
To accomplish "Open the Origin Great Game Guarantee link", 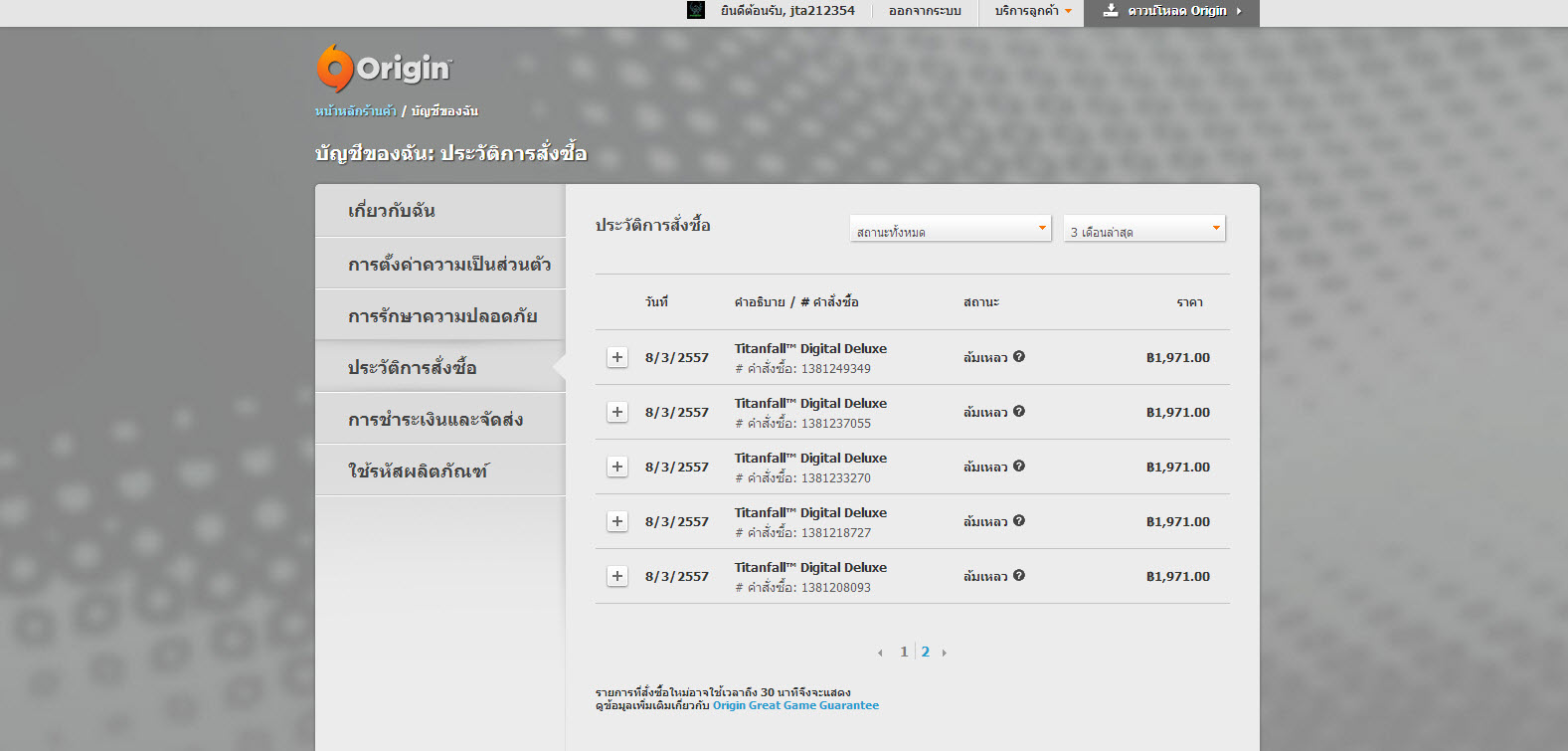I will pos(795,705).
